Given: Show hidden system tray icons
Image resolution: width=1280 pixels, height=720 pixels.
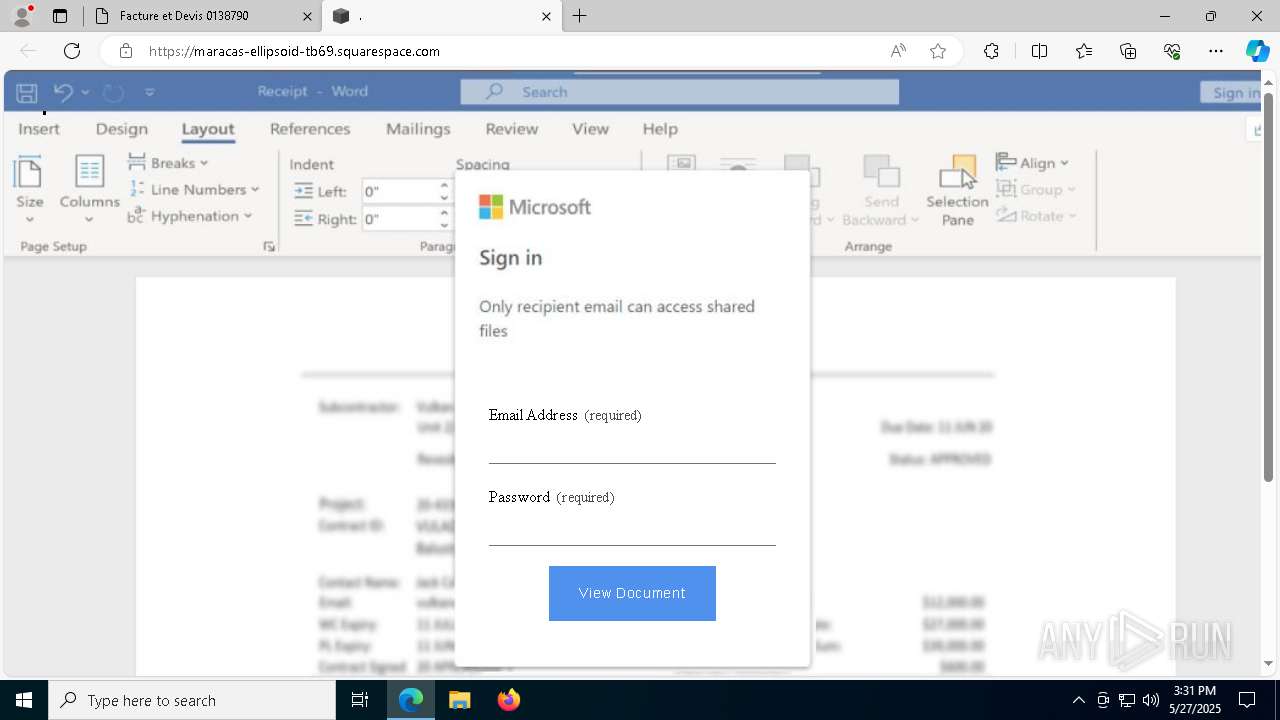Looking at the screenshot, I should pyautogui.click(x=1078, y=700).
